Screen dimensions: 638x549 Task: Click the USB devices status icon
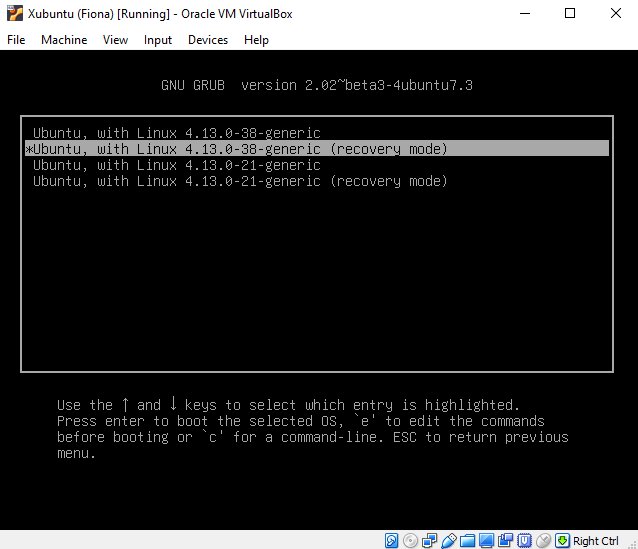448,541
